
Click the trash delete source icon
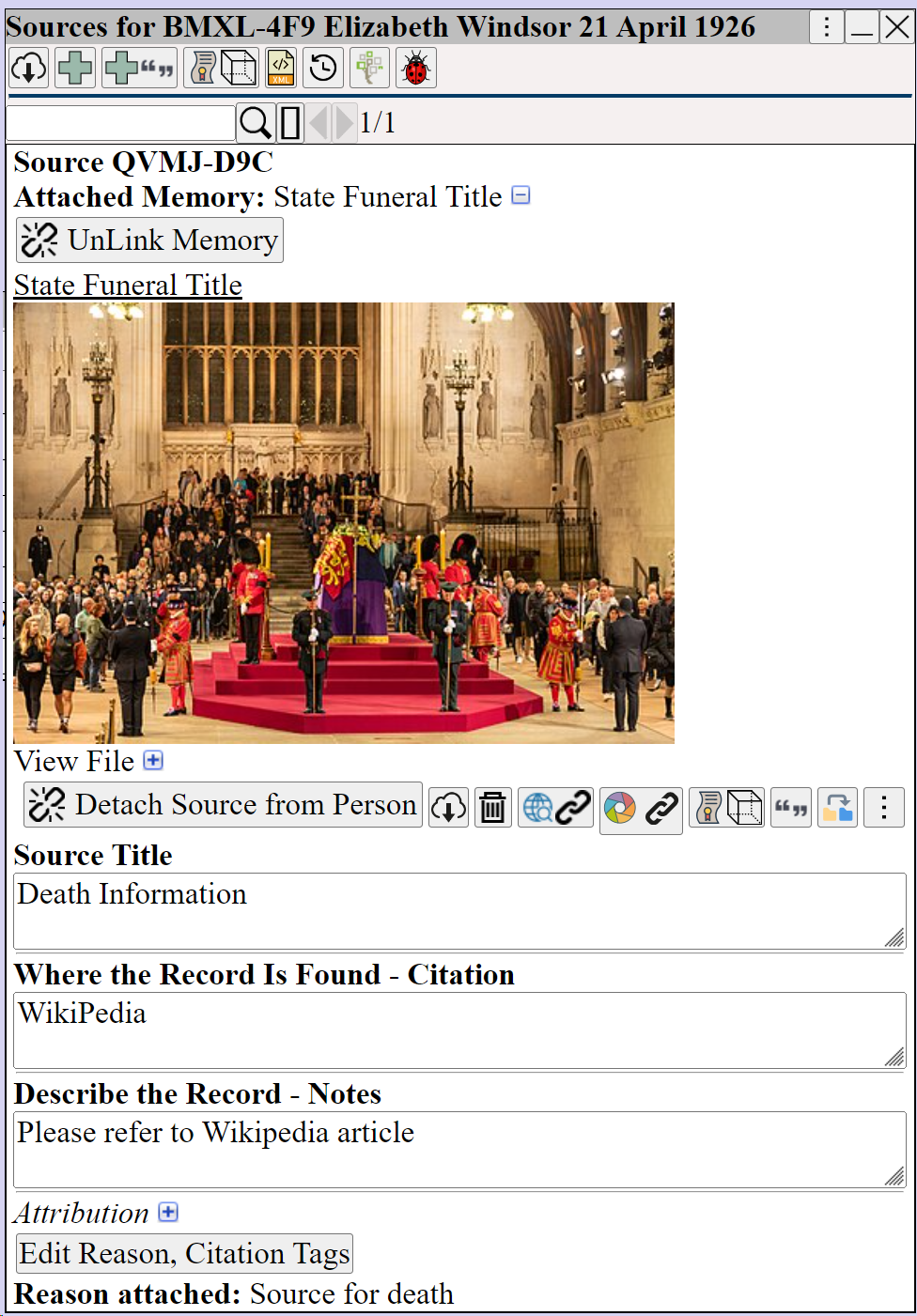point(493,808)
